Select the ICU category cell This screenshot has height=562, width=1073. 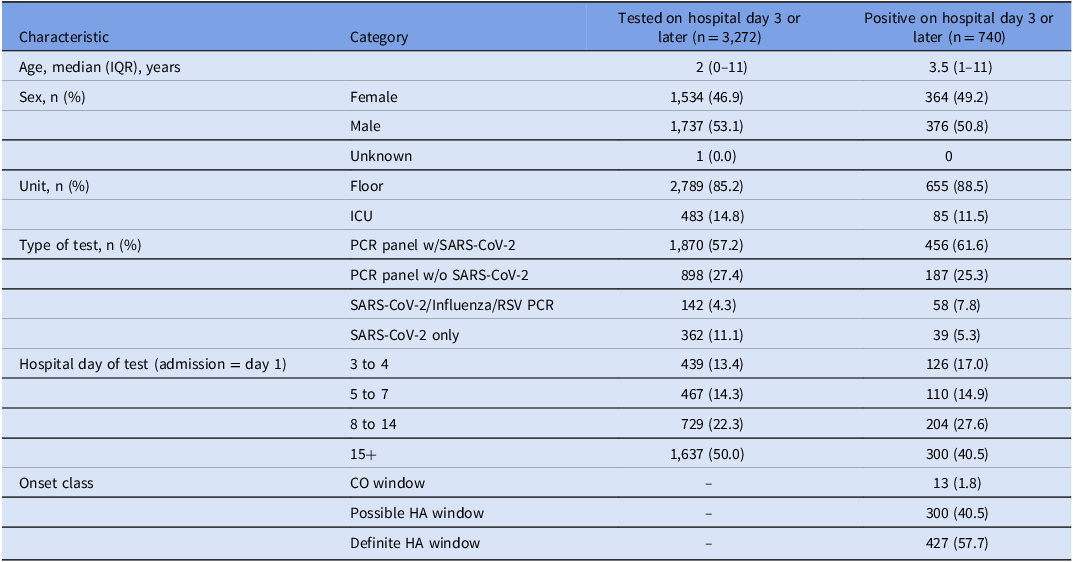[x=361, y=216]
